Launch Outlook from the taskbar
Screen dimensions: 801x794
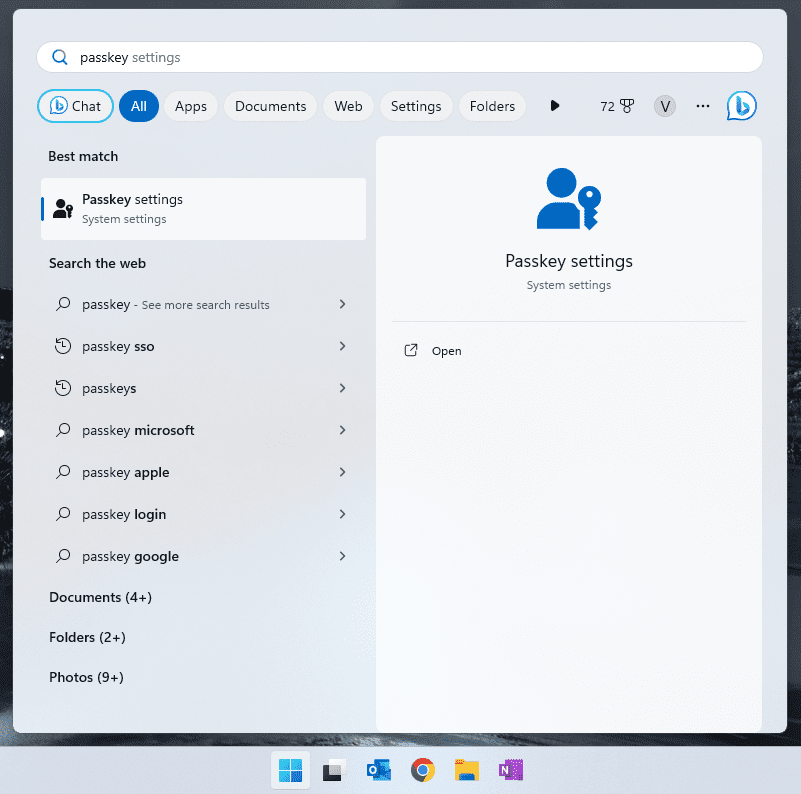(378, 770)
